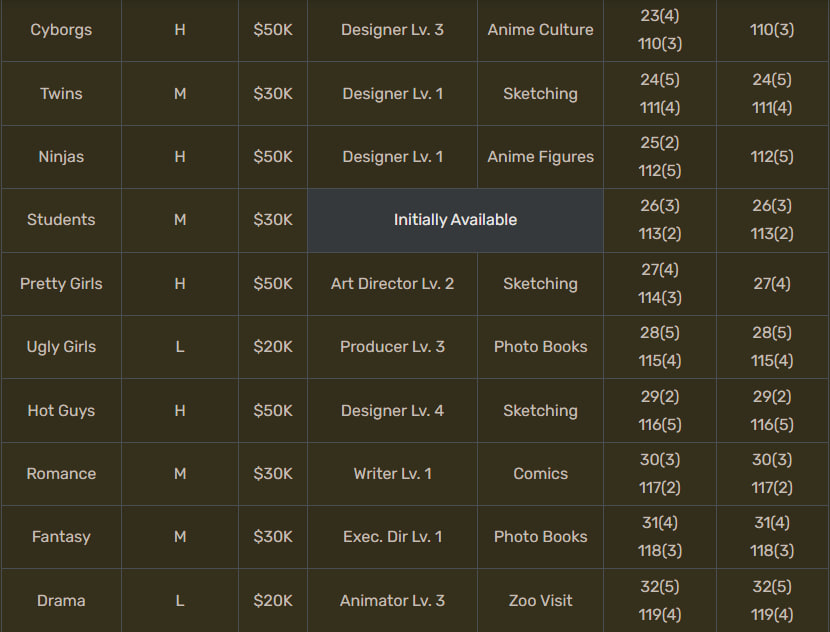Select the Fantasy genre cell
Screen dimensions: 830x632
coord(61,537)
